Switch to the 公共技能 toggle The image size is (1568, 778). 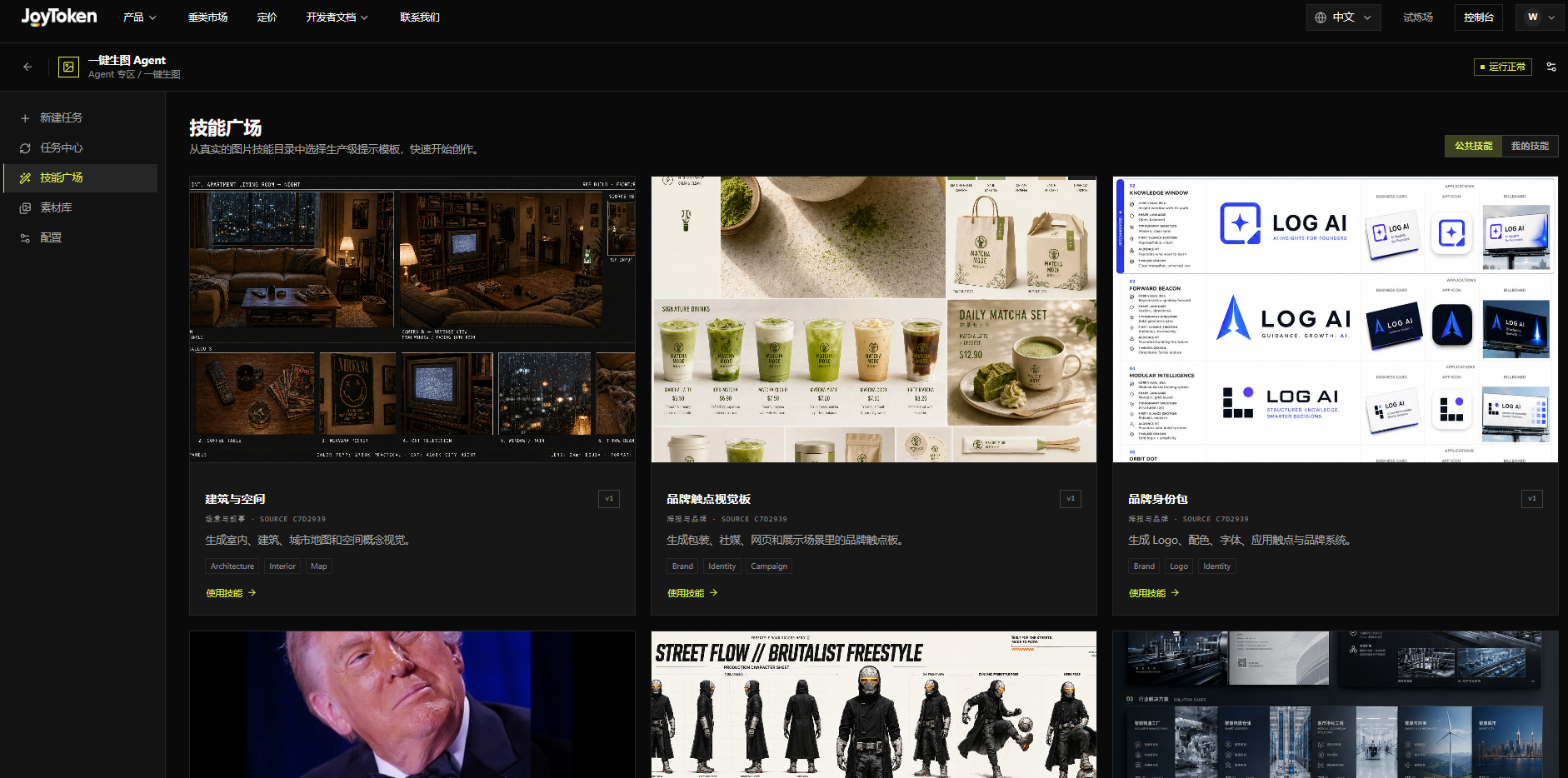[1473, 146]
